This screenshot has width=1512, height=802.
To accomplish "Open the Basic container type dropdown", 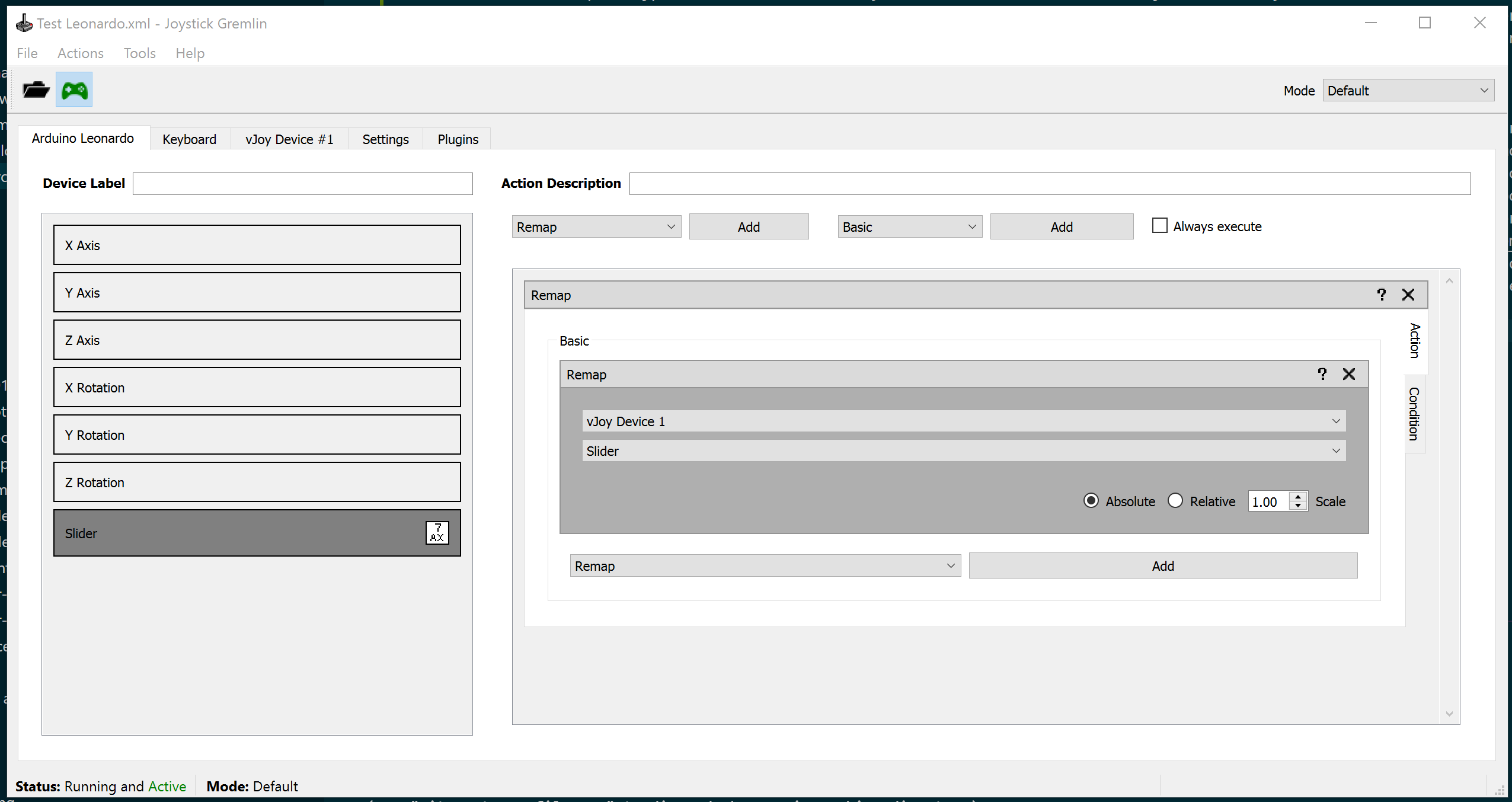I will [x=909, y=227].
